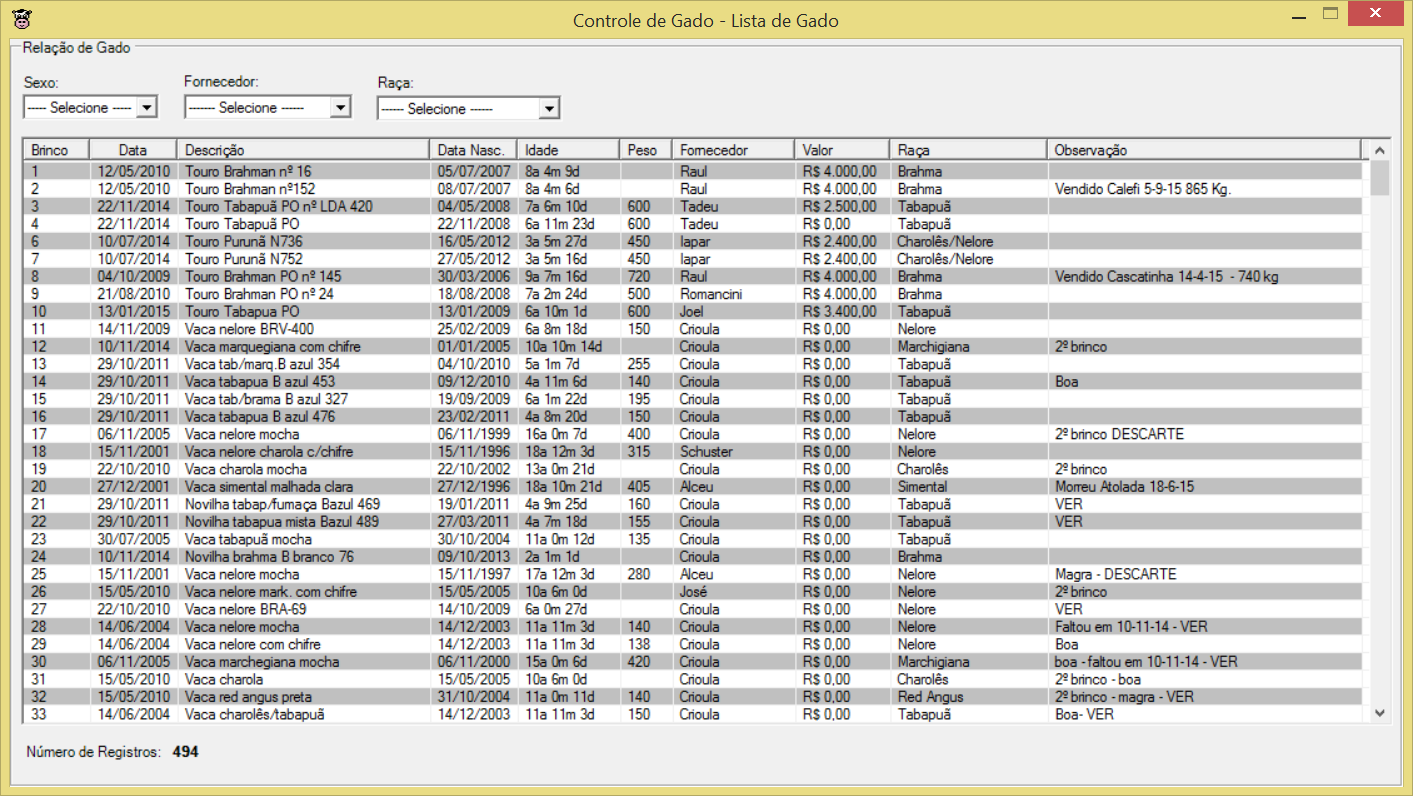This screenshot has width=1413, height=796.
Task: Click the record count 494
Action: pyautogui.click(x=186, y=751)
